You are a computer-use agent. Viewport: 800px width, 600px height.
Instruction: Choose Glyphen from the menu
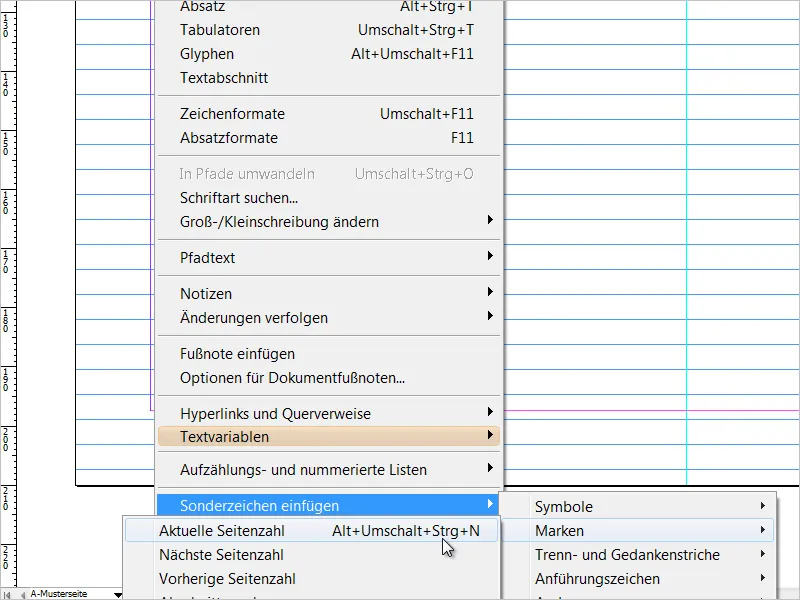tap(329, 54)
